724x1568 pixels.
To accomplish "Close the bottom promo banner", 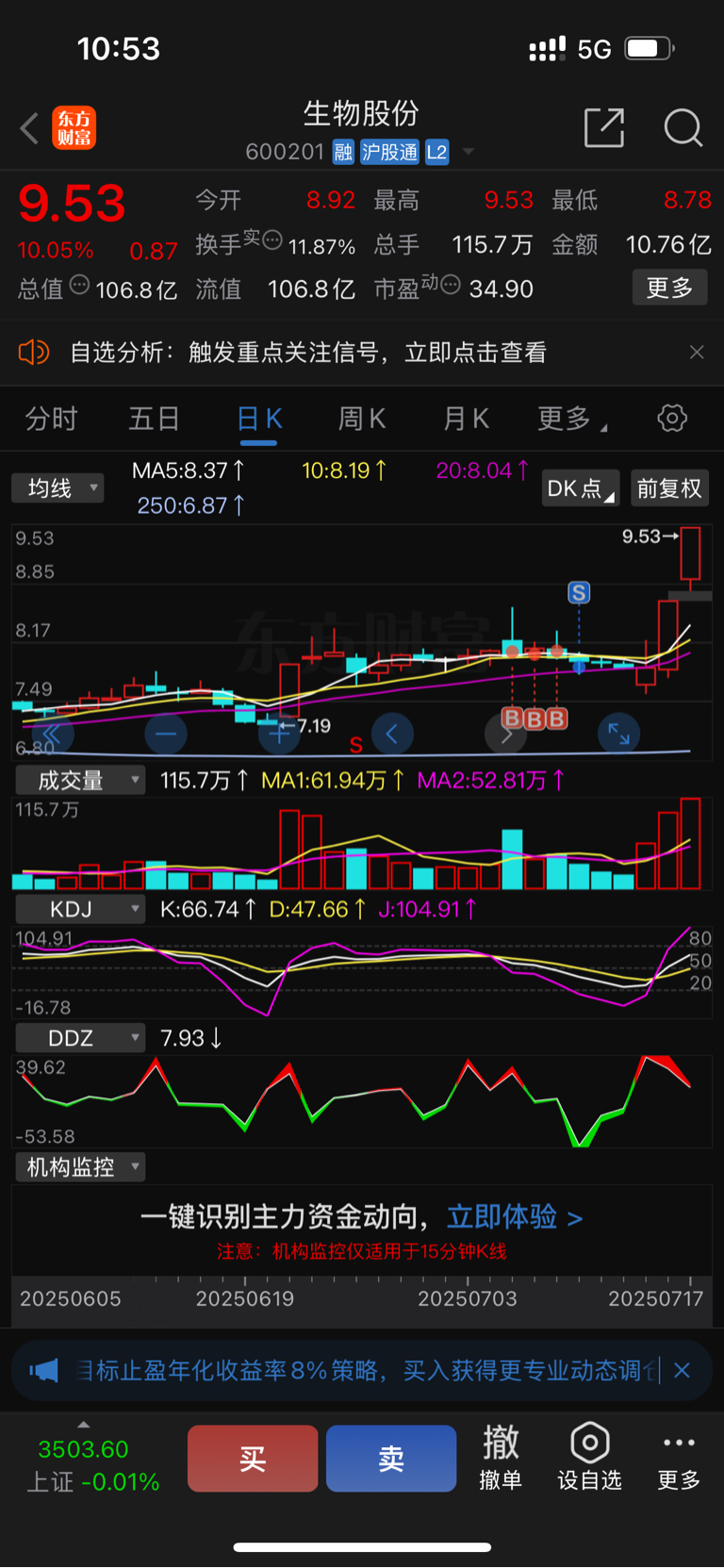I will click(683, 1370).
